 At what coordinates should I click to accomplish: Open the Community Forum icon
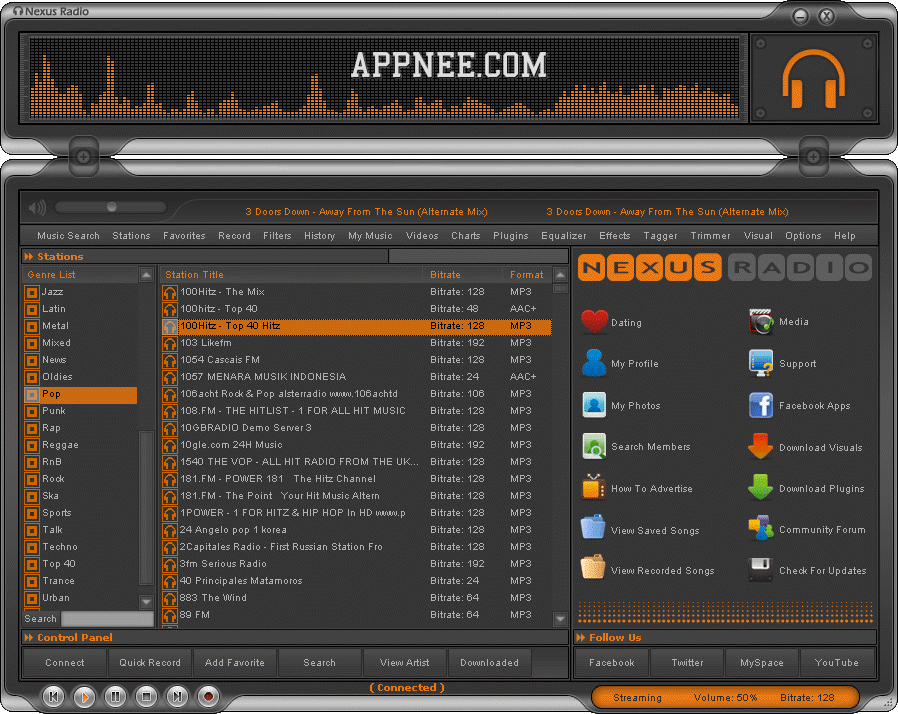point(761,528)
